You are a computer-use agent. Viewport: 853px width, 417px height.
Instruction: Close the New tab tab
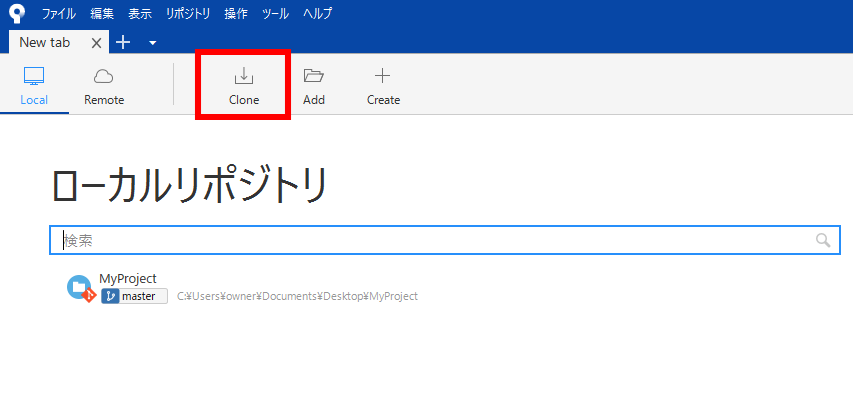tap(96, 43)
